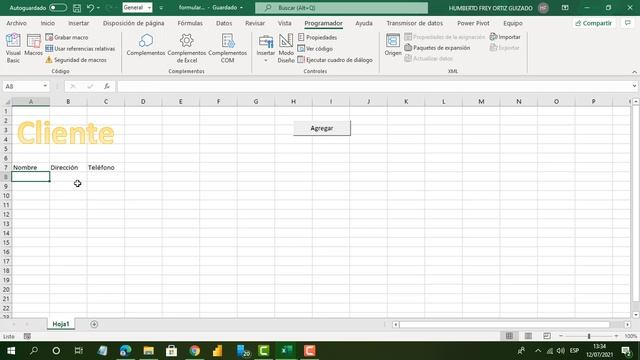Open the Power Pivot tab
Image resolution: width=640 pixels, height=360 pixels.
click(x=473, y=23)
